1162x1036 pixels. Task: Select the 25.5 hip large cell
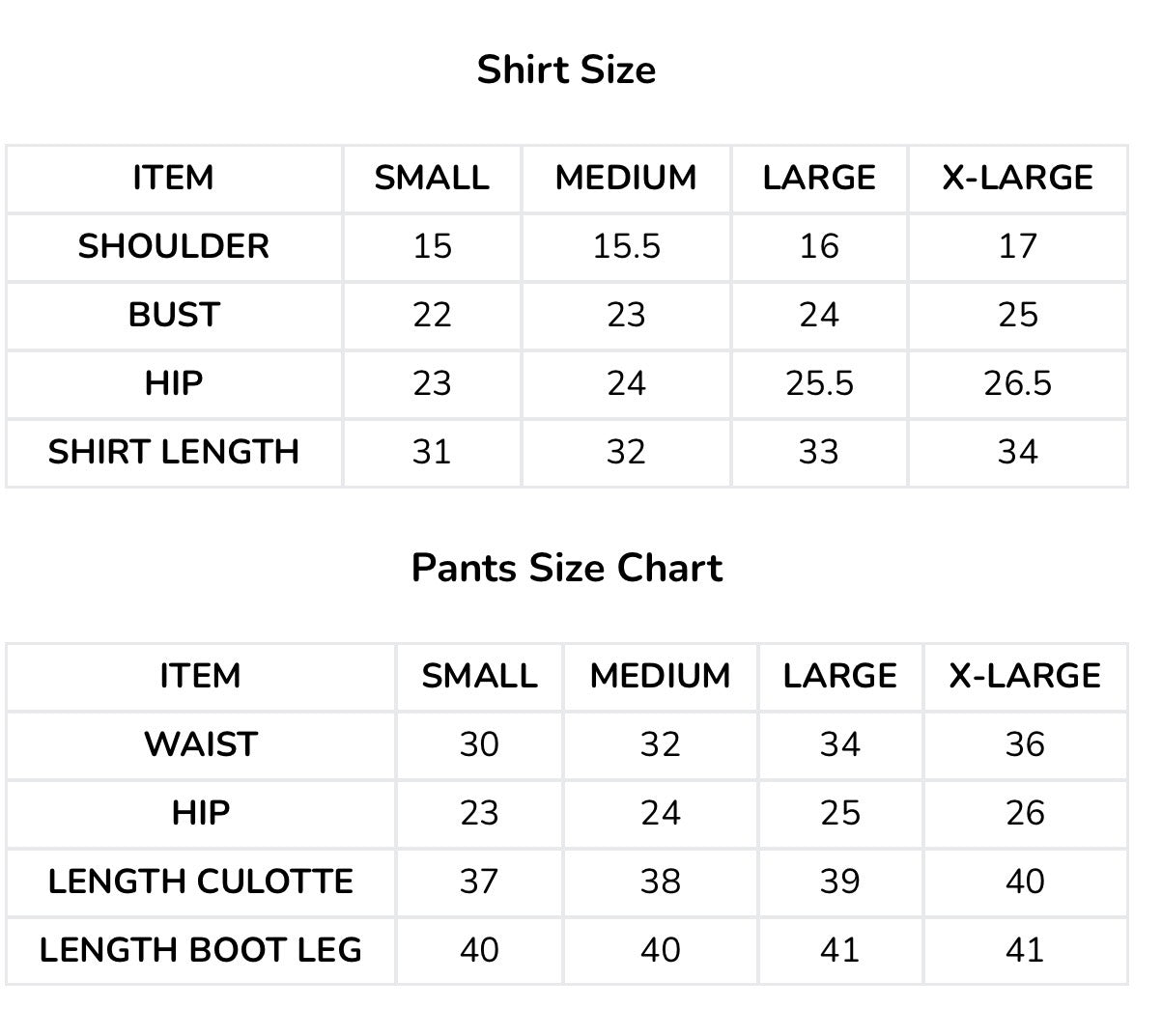click(819, 383)
